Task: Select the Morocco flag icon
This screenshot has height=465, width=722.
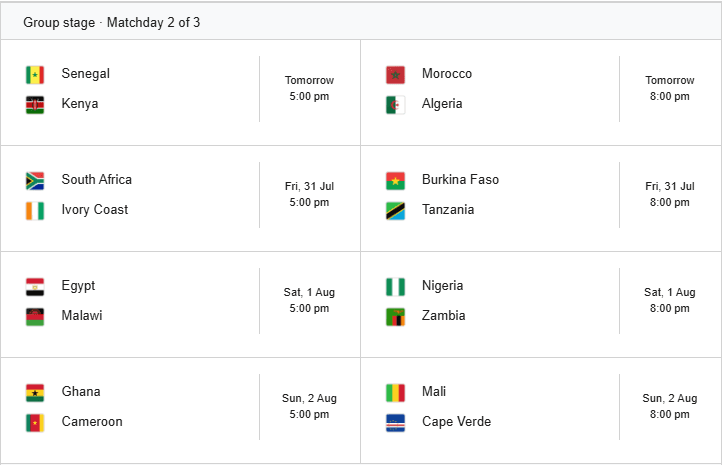Action: 396,75
